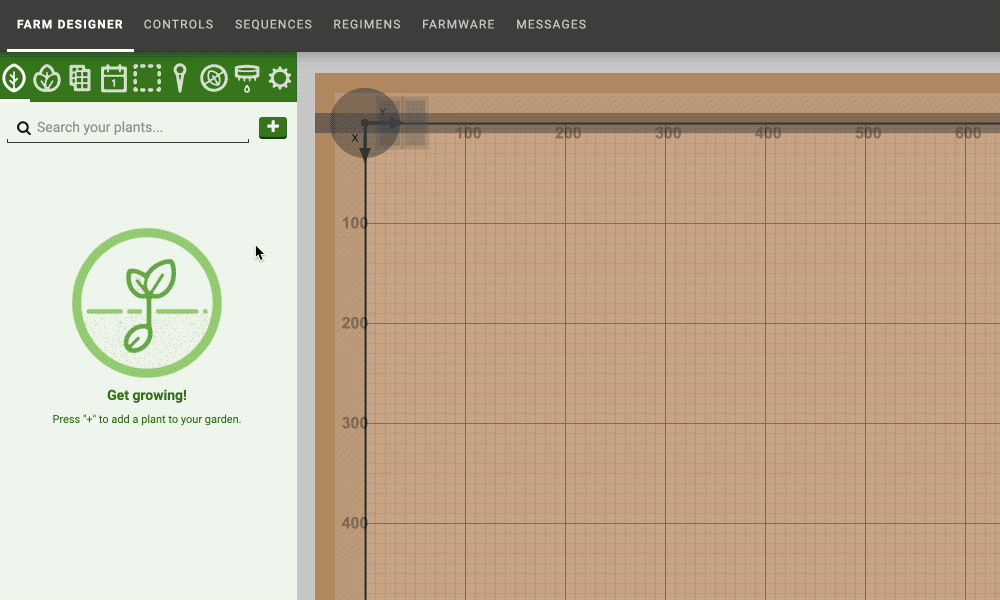The height and width of the screenshot is (600, 1000).
Task: Open the Events calendar icon
Action: tap(114, 78)
